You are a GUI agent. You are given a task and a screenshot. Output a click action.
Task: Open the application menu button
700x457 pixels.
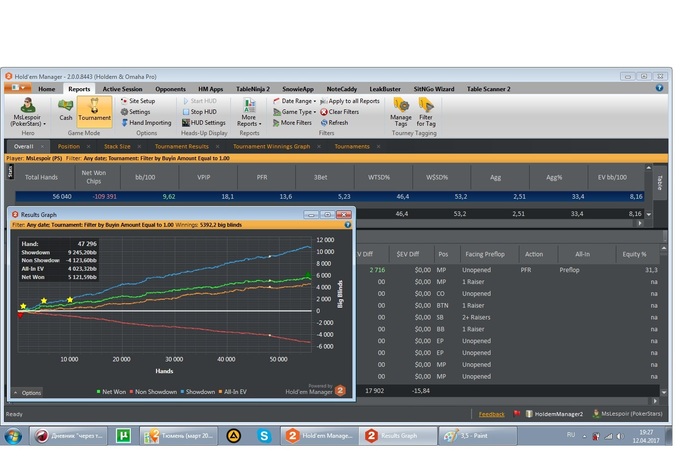(18, 87)
